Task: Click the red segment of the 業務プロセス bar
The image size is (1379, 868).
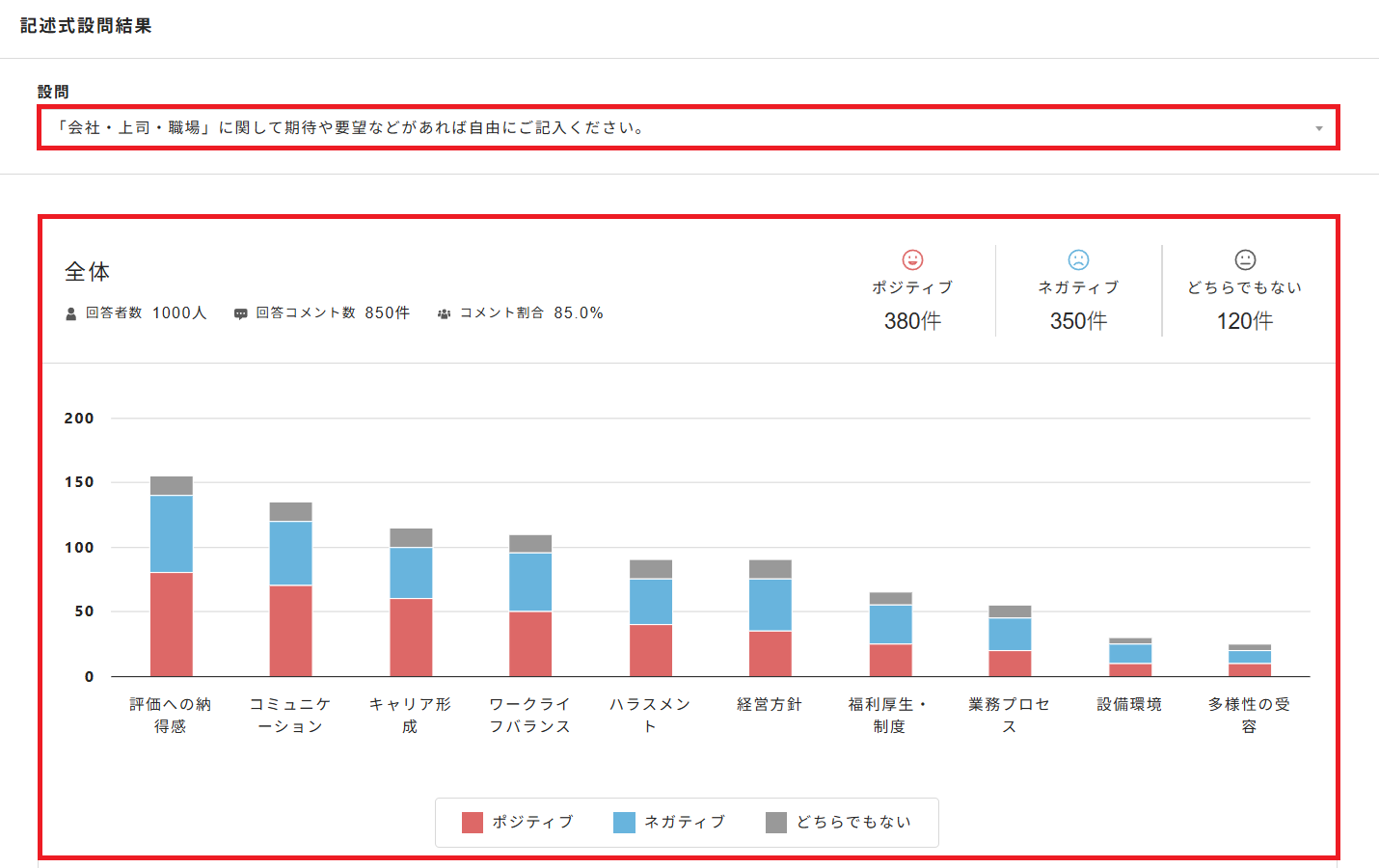Action: click(1010, 664)
